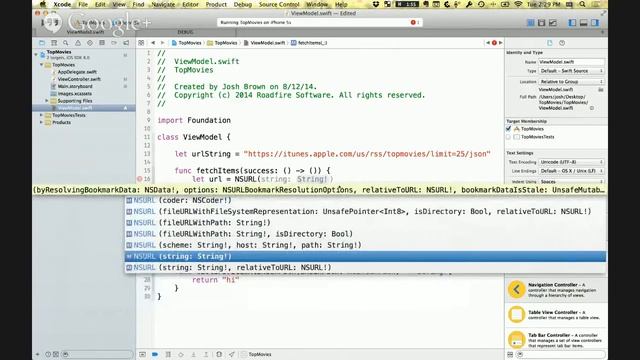Open the Source Control menu
The width and height of the screenshot is (640, 360).
[x=279, y=4]
